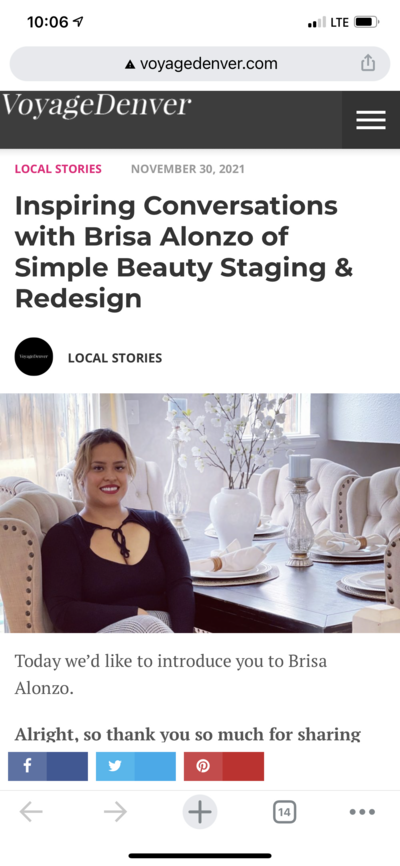Open the Brisa Alonzo dining room photo
Image resolution: width=400 pixels, height=866 pixels.
[x=200, y=513]
